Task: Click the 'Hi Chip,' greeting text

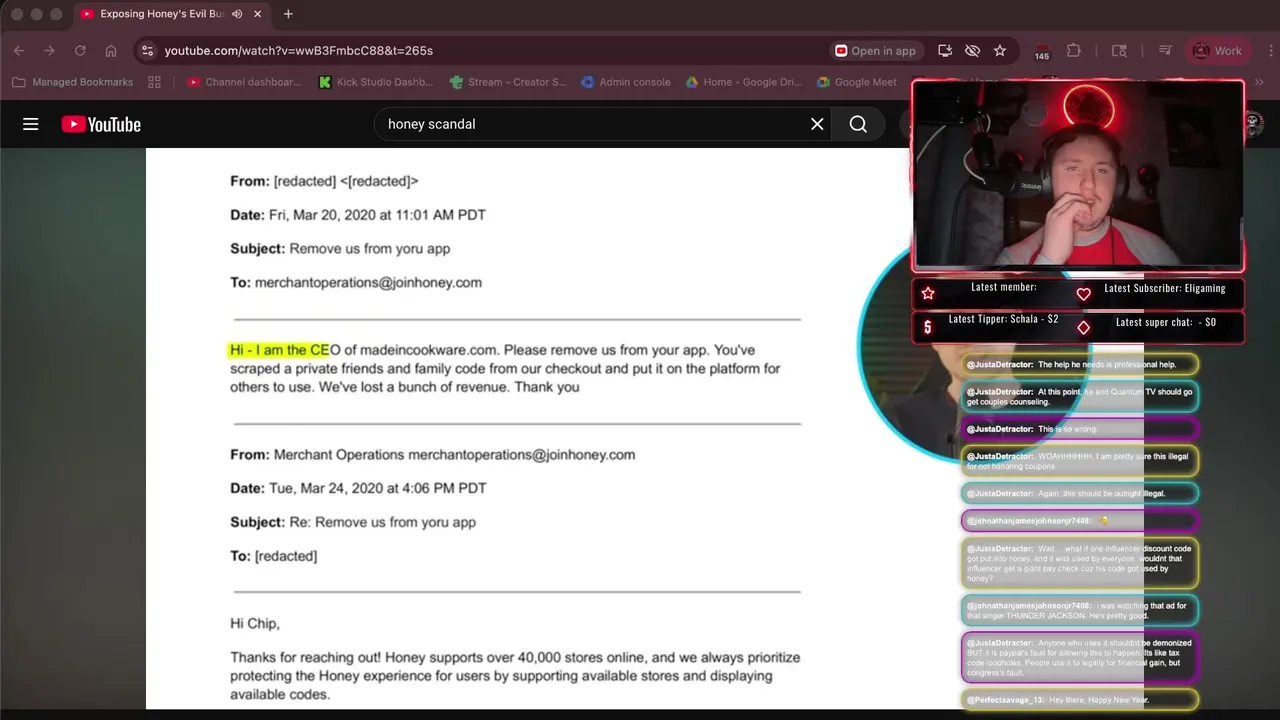Action: click(255, 624)
